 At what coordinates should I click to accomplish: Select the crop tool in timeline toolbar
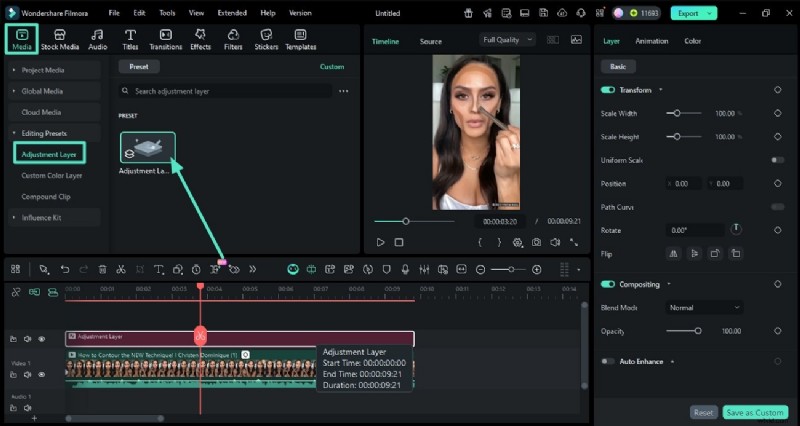point(140,269)
